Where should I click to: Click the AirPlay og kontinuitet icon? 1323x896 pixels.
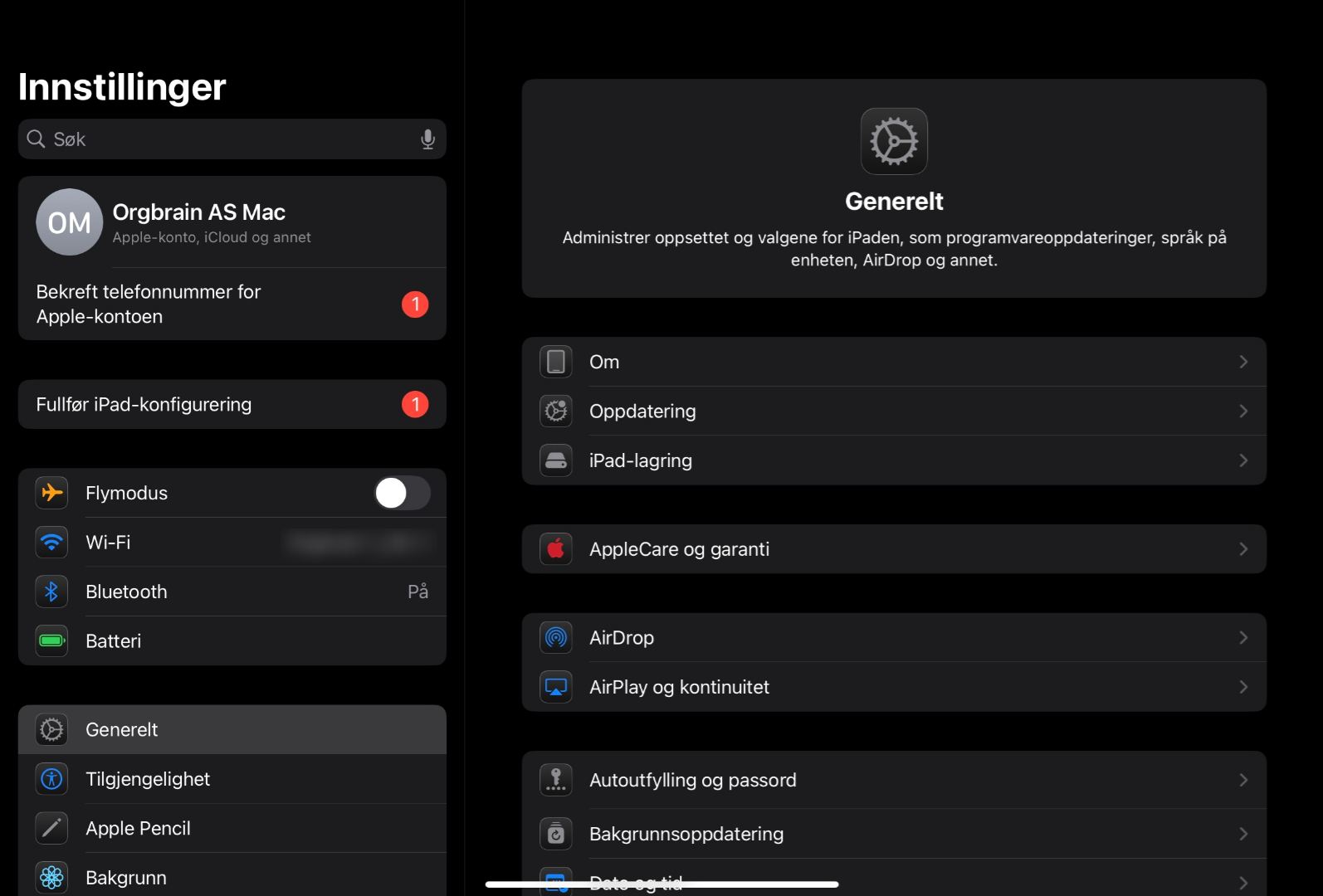(x=556, y=687)
